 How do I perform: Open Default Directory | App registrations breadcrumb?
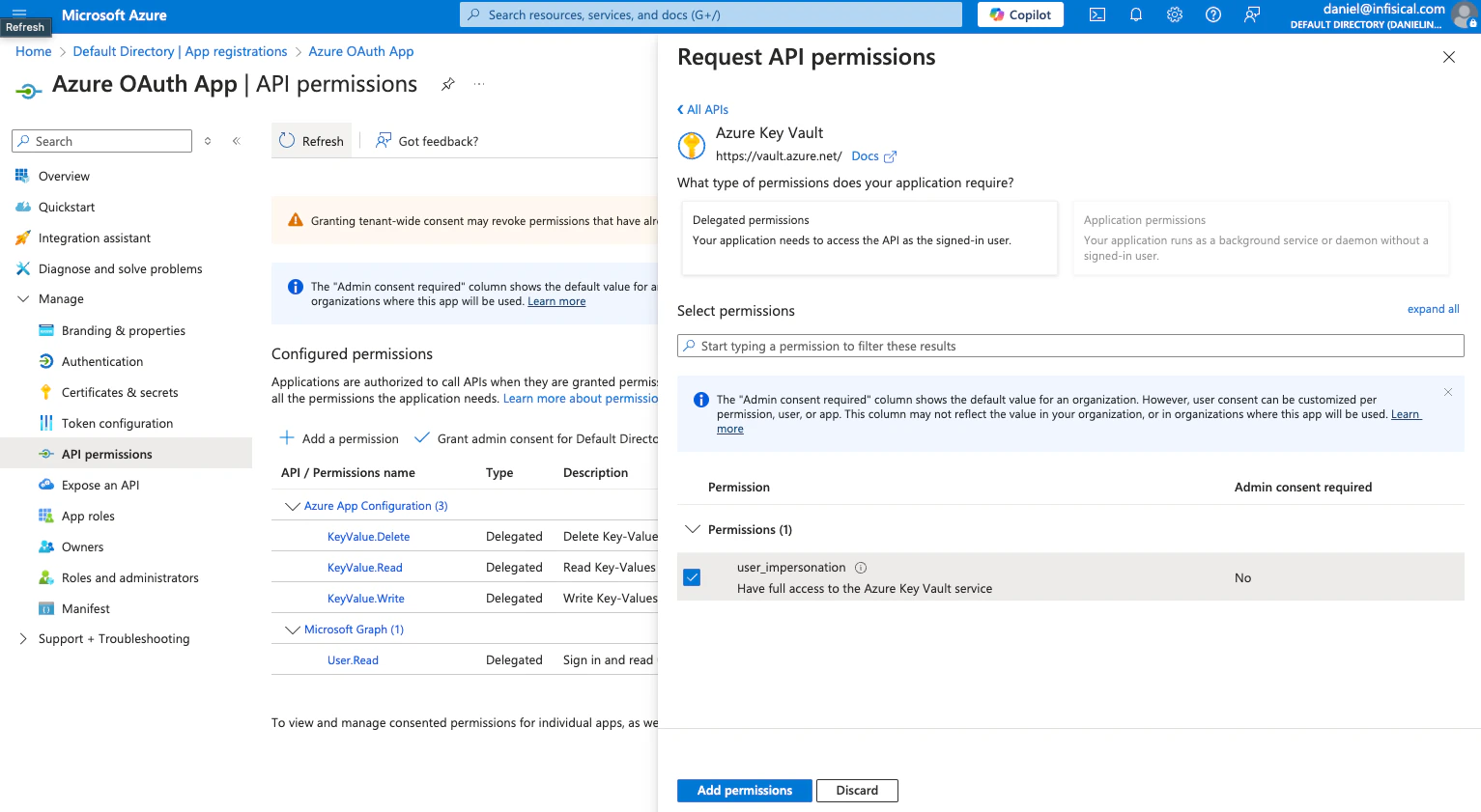point(180,51)
